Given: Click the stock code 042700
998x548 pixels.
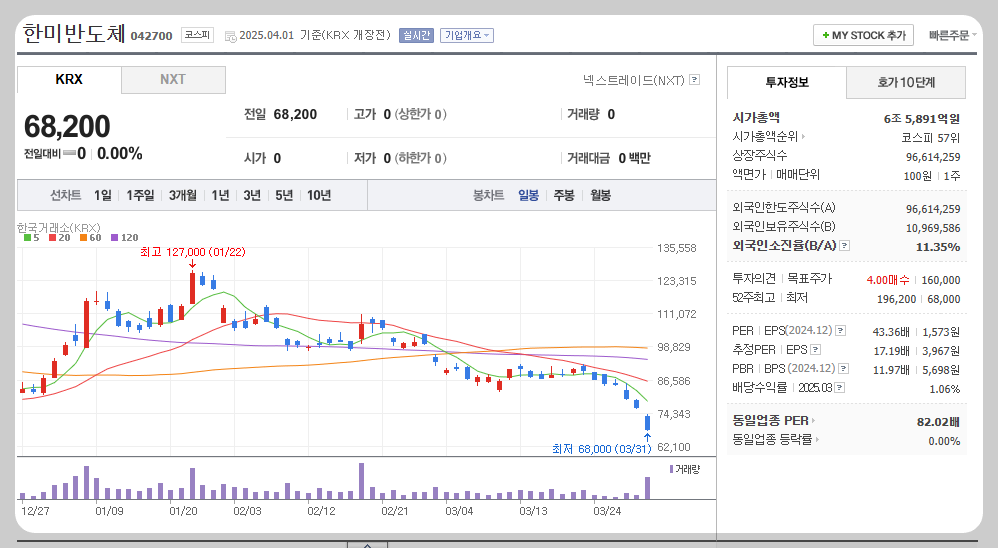Looking at the screenshot, I should tap(151, 36).
